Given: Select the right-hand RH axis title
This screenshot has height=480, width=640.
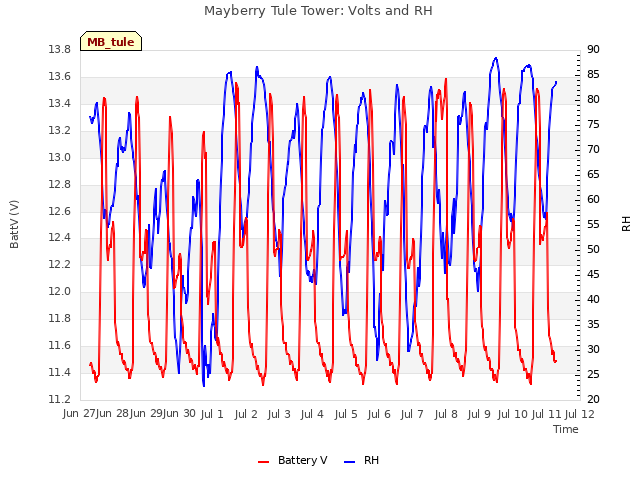Looking at the screenshot, I should click(x=626, y=224).
